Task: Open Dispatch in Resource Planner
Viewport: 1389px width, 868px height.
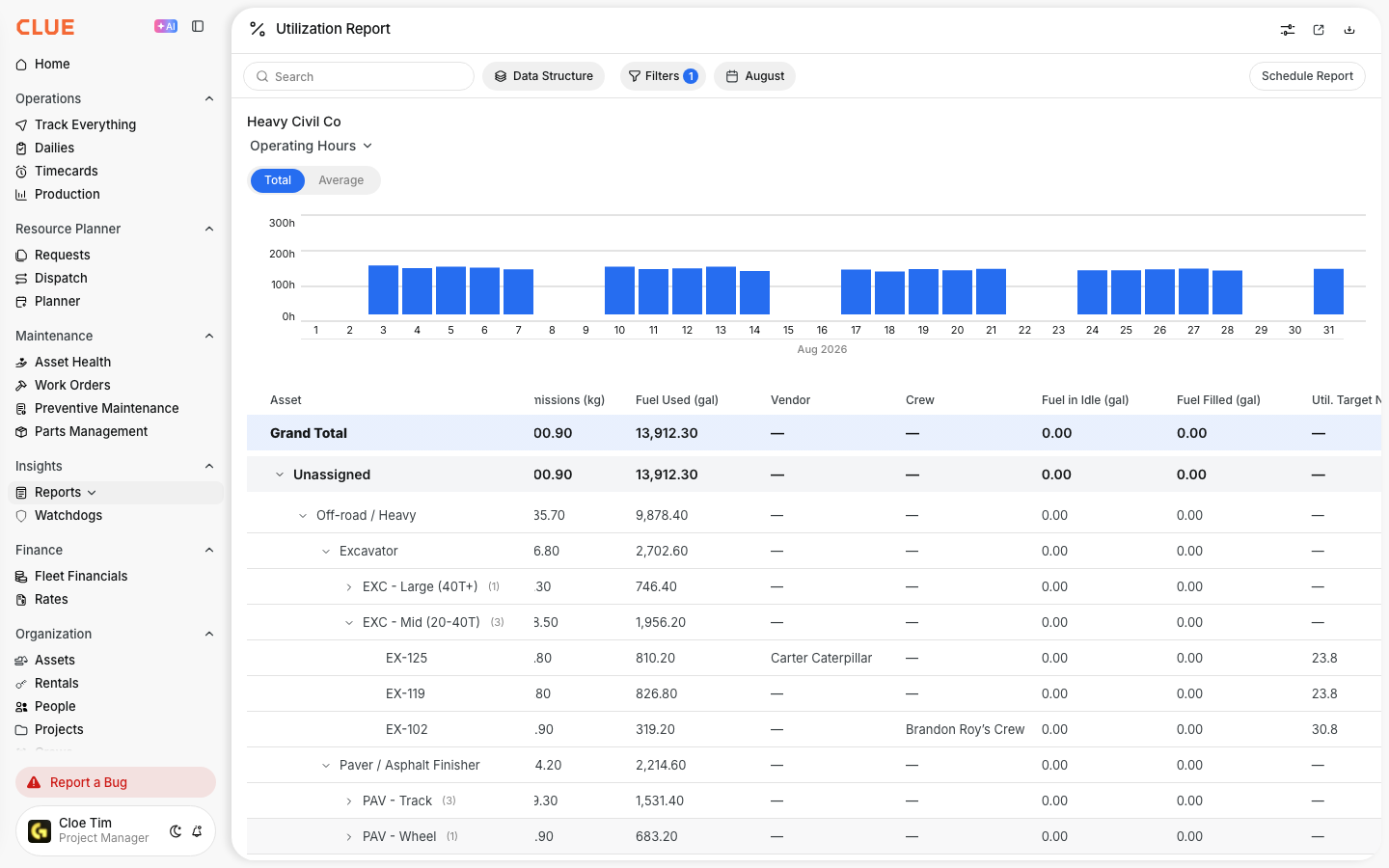Action: point(116,278)
